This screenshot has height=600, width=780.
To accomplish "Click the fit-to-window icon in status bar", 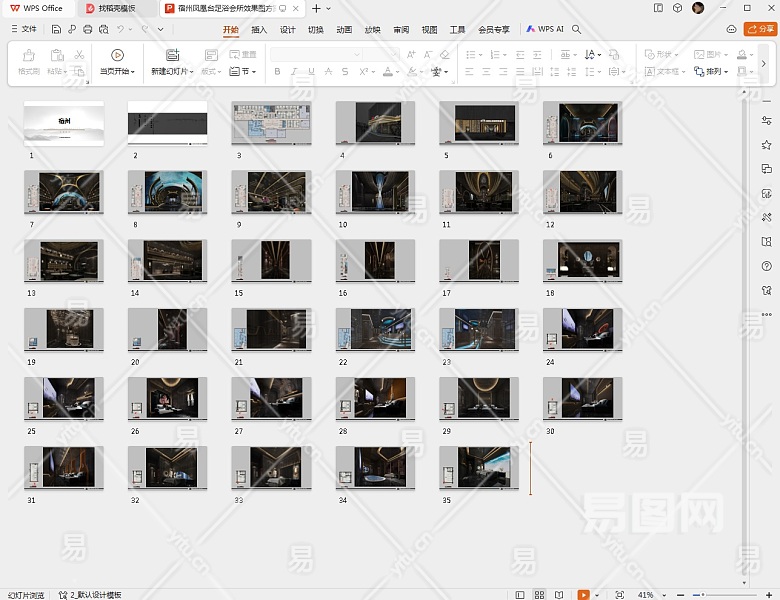I will pyautogui.click(x=620, y=594).
